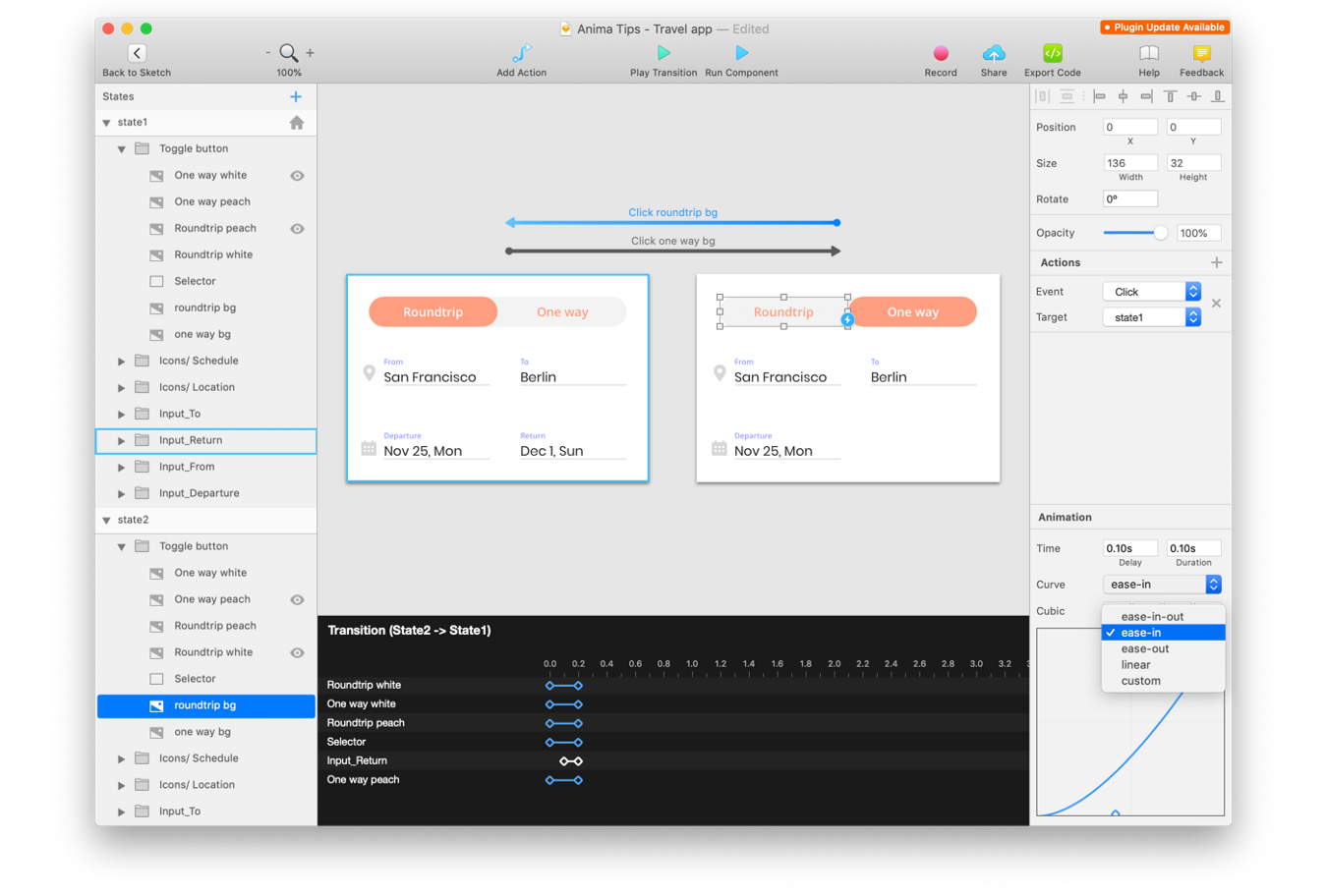Start recording with the Record icon

coord(941,53)
